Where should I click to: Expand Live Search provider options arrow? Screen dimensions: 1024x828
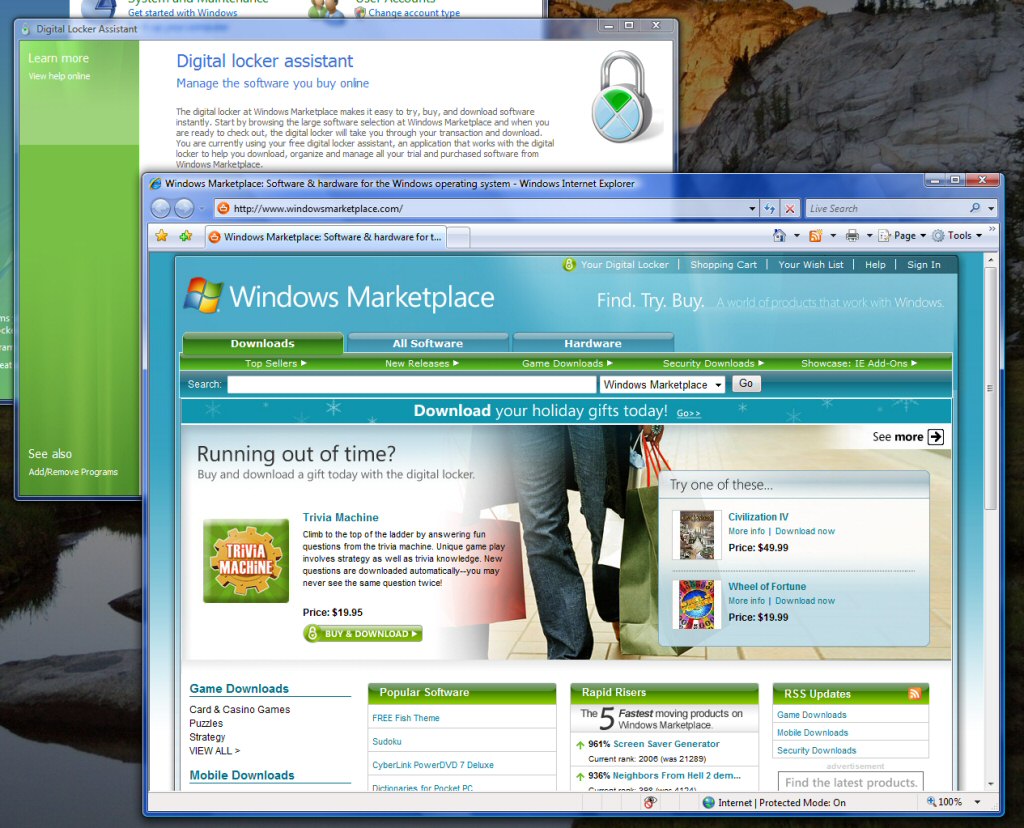[991, 209]
